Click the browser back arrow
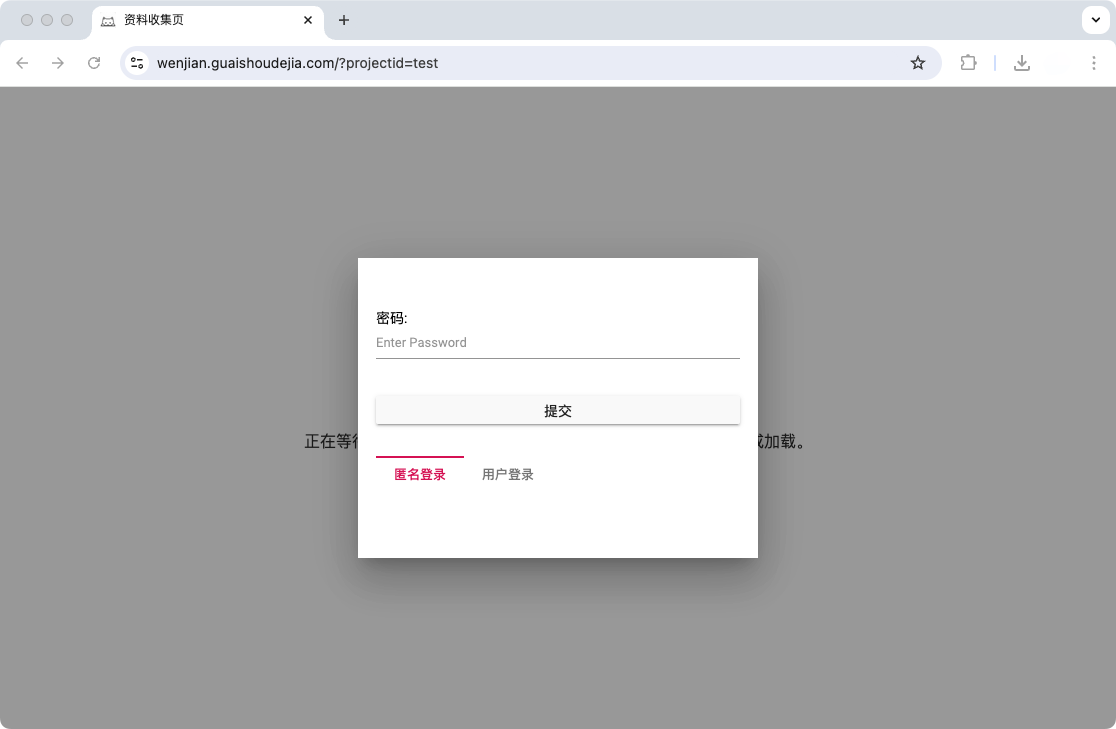1116x729 pixels. [x=22, y=63]
